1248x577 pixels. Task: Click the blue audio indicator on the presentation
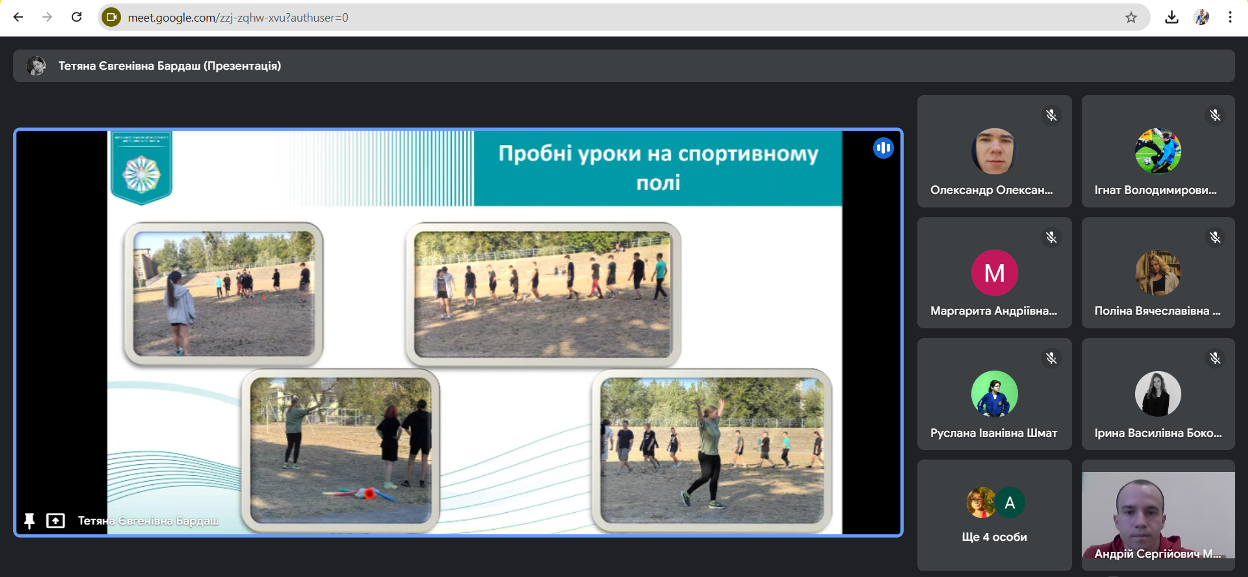click(883, 148)
